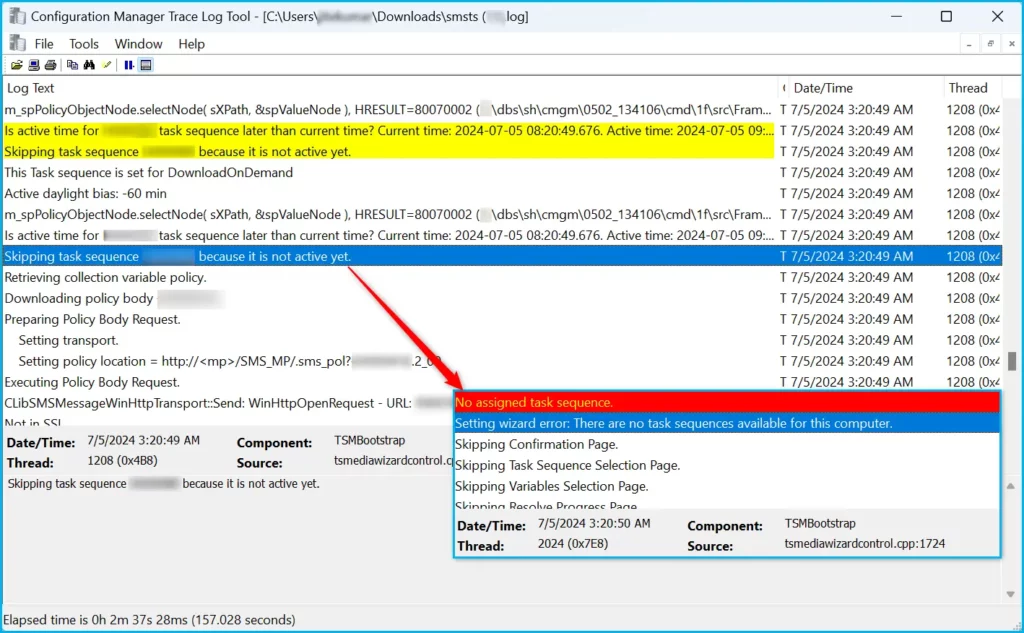Click the Highlight marker toolbar icon
Viewport: 1024px width, 633px height.
click(106, 65)
